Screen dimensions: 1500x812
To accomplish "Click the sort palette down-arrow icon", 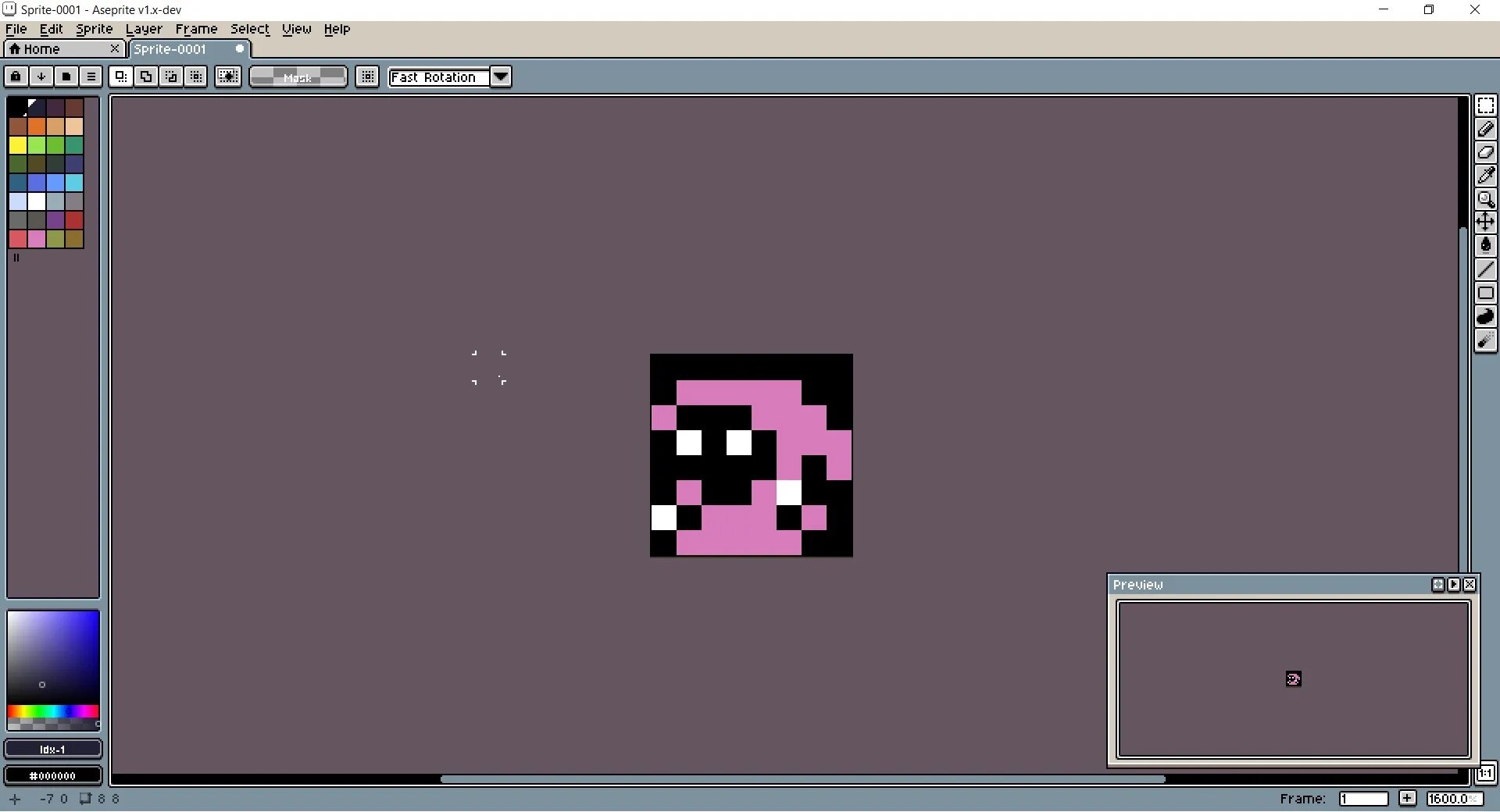I will 41,77.
